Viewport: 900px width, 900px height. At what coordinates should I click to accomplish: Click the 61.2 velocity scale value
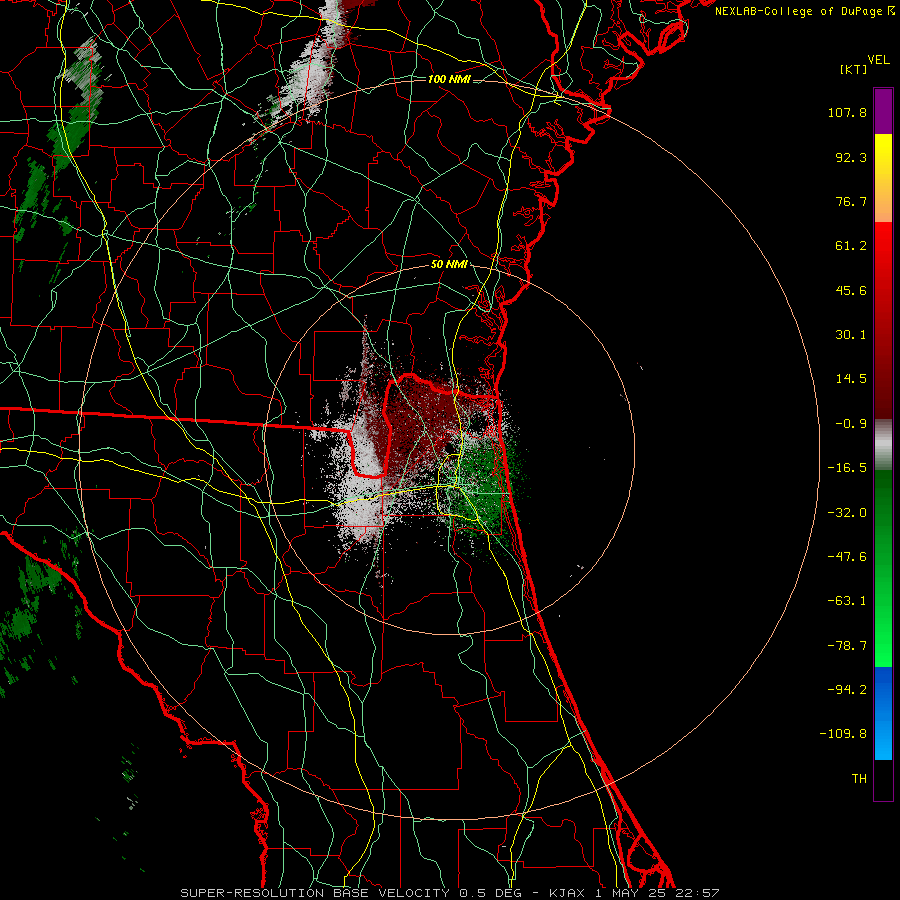pos(851,246)
